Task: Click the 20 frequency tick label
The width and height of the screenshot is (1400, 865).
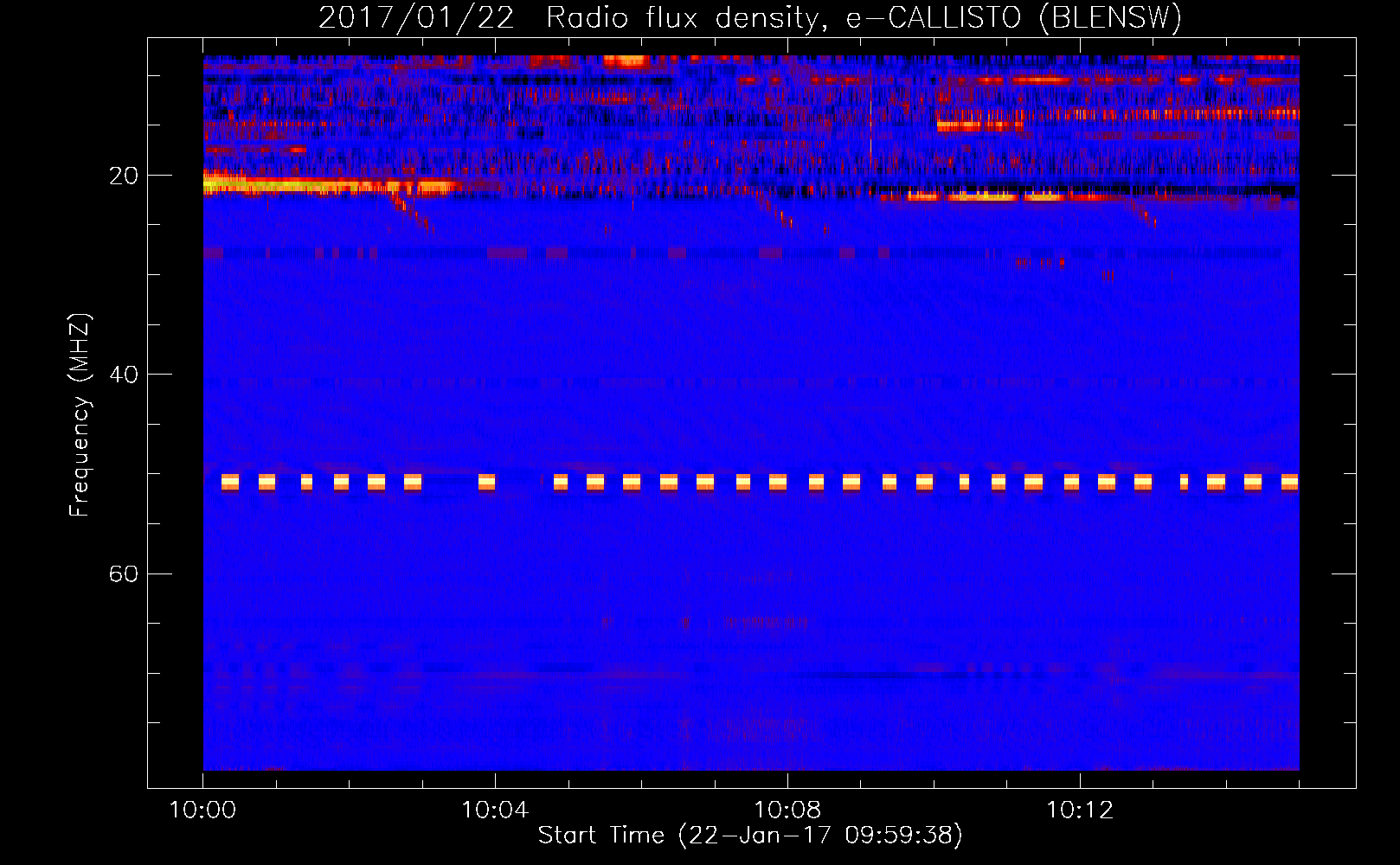Action: click(x=124, y=176)
